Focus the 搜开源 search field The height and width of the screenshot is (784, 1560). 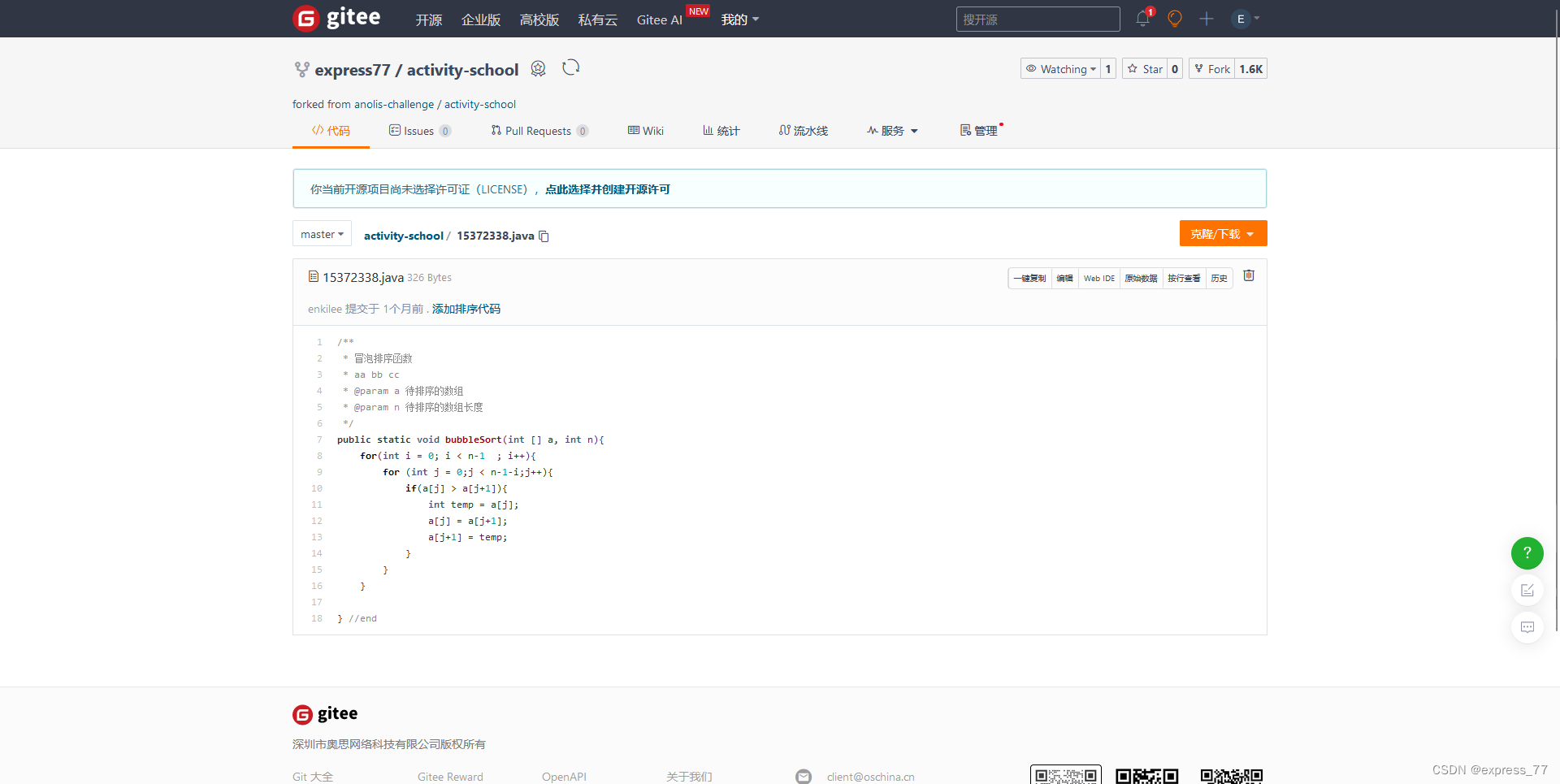coord(1038,19)
